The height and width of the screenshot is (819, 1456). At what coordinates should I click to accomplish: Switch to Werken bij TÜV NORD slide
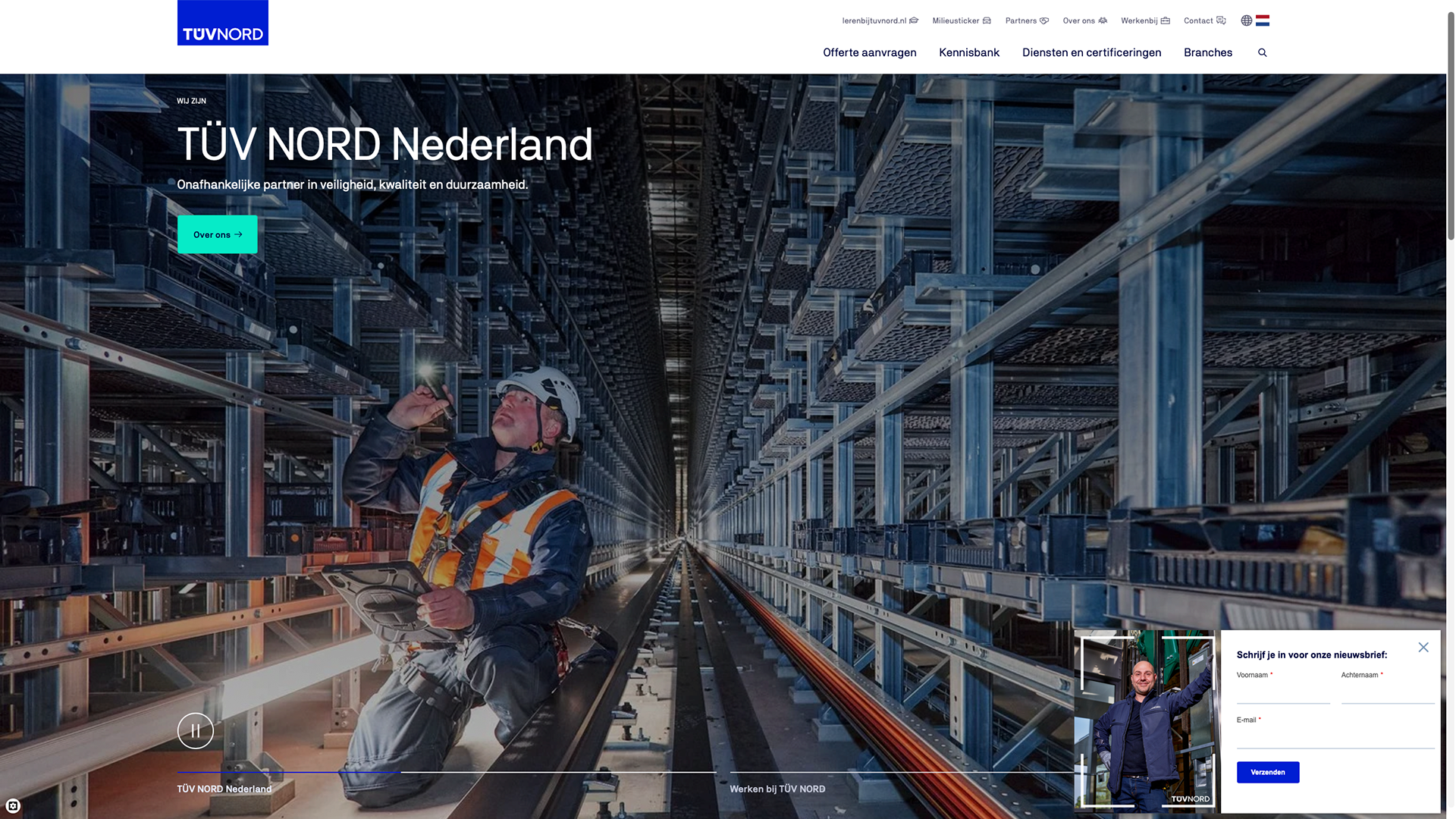tap(777, 789)
